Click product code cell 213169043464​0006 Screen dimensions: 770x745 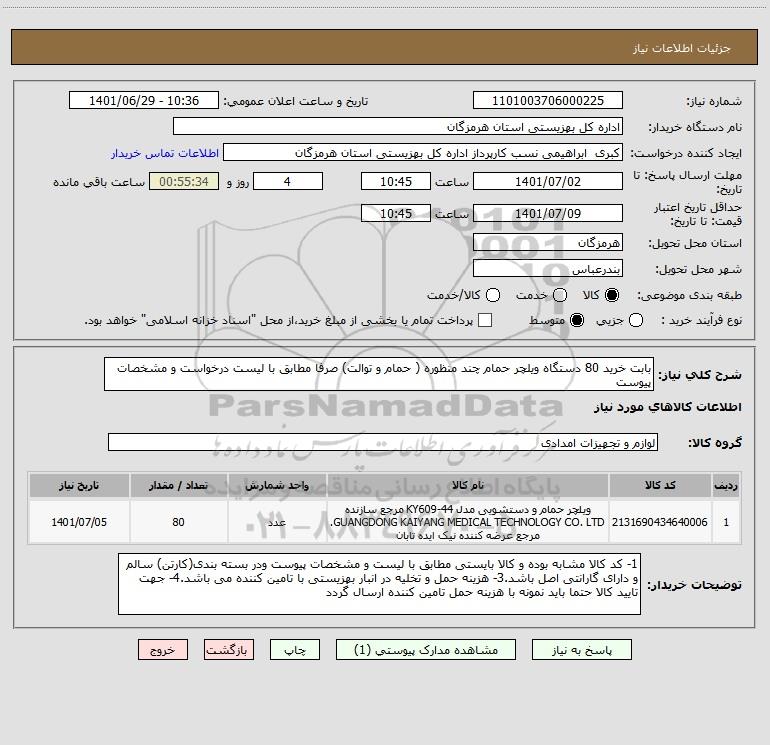660,522
